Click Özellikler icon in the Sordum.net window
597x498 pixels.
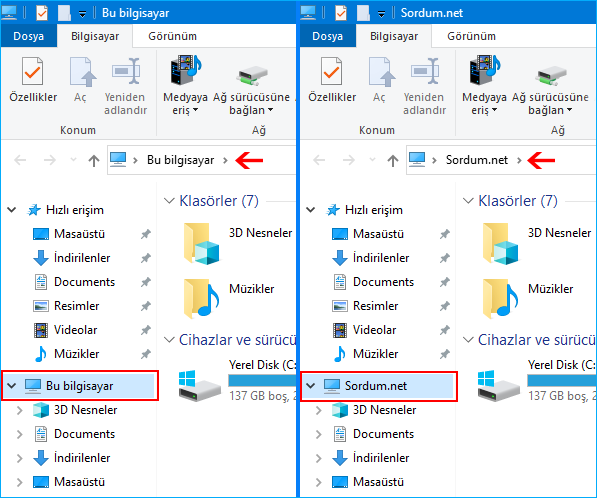pos(331,71)
